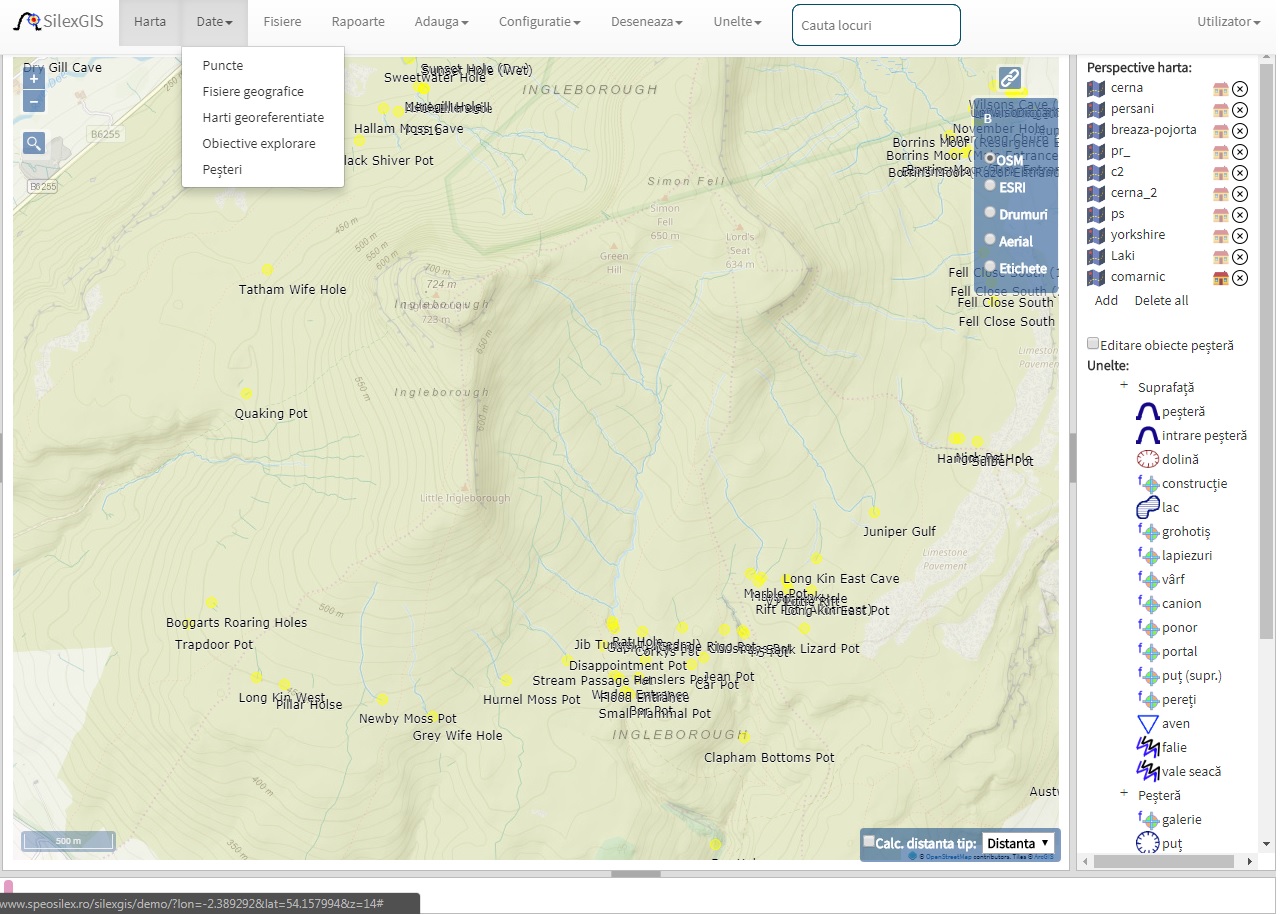Click home icon next to yorkshire perspective

click(1220, 236)
